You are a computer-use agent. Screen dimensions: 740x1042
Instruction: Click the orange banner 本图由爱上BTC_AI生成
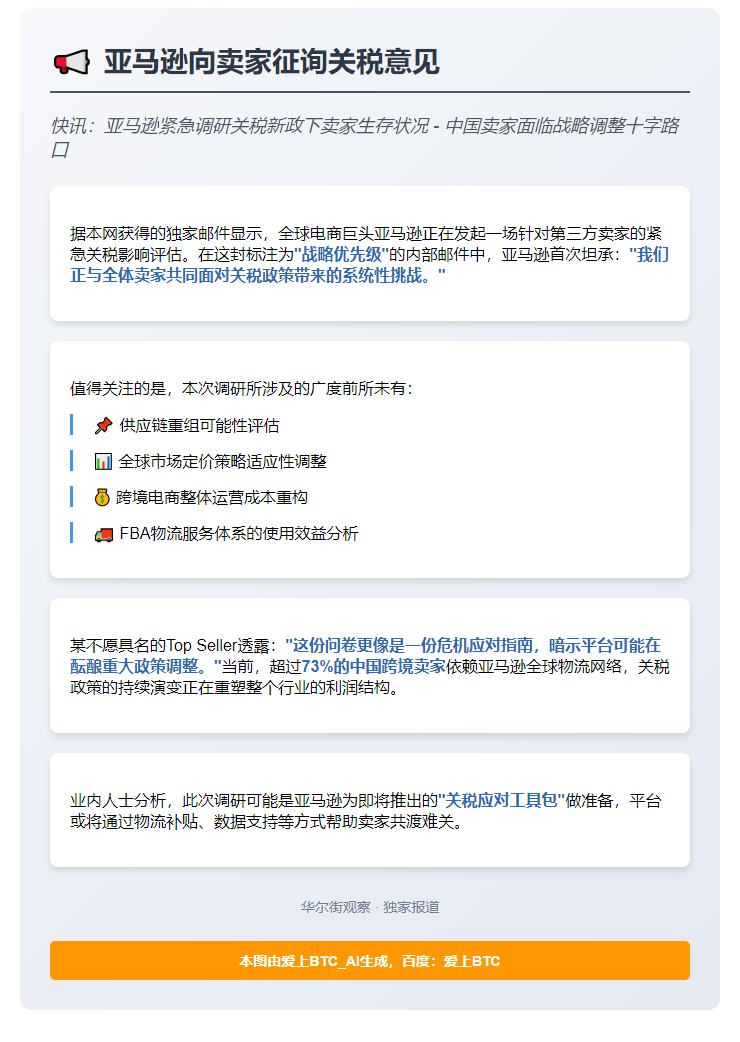point(369,960)
